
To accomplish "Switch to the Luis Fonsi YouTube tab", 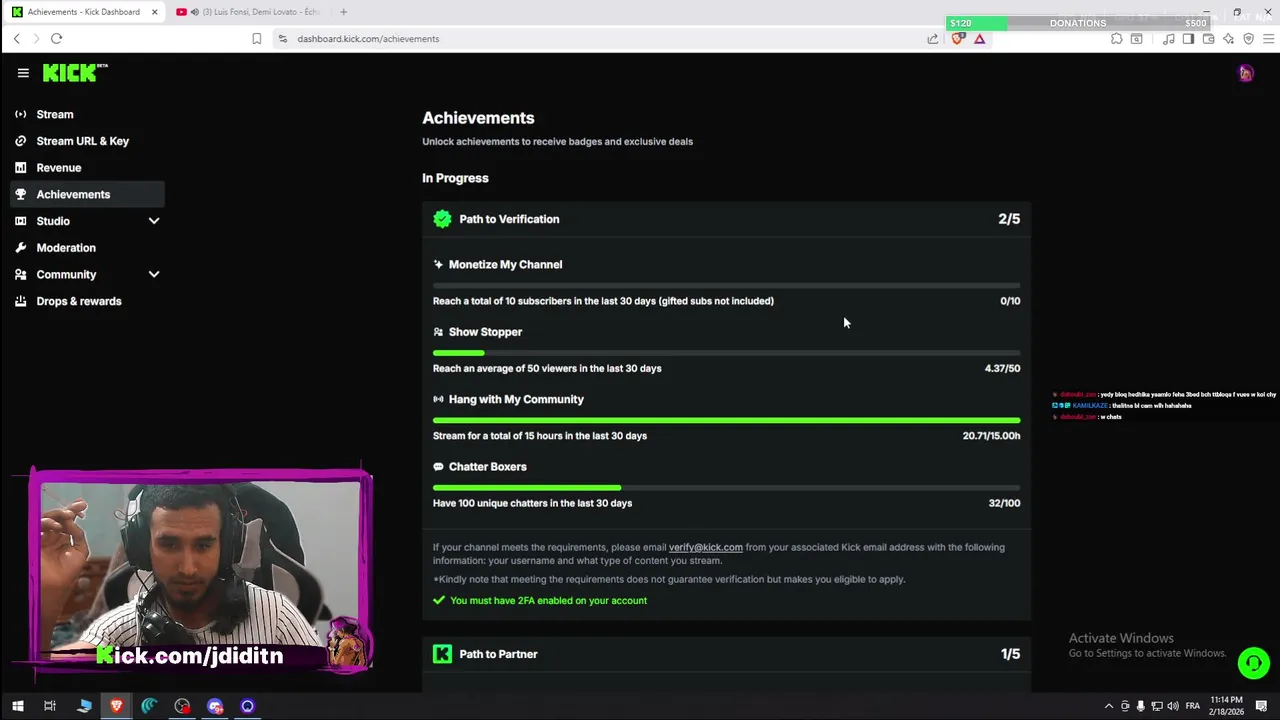I will (248, 12).
